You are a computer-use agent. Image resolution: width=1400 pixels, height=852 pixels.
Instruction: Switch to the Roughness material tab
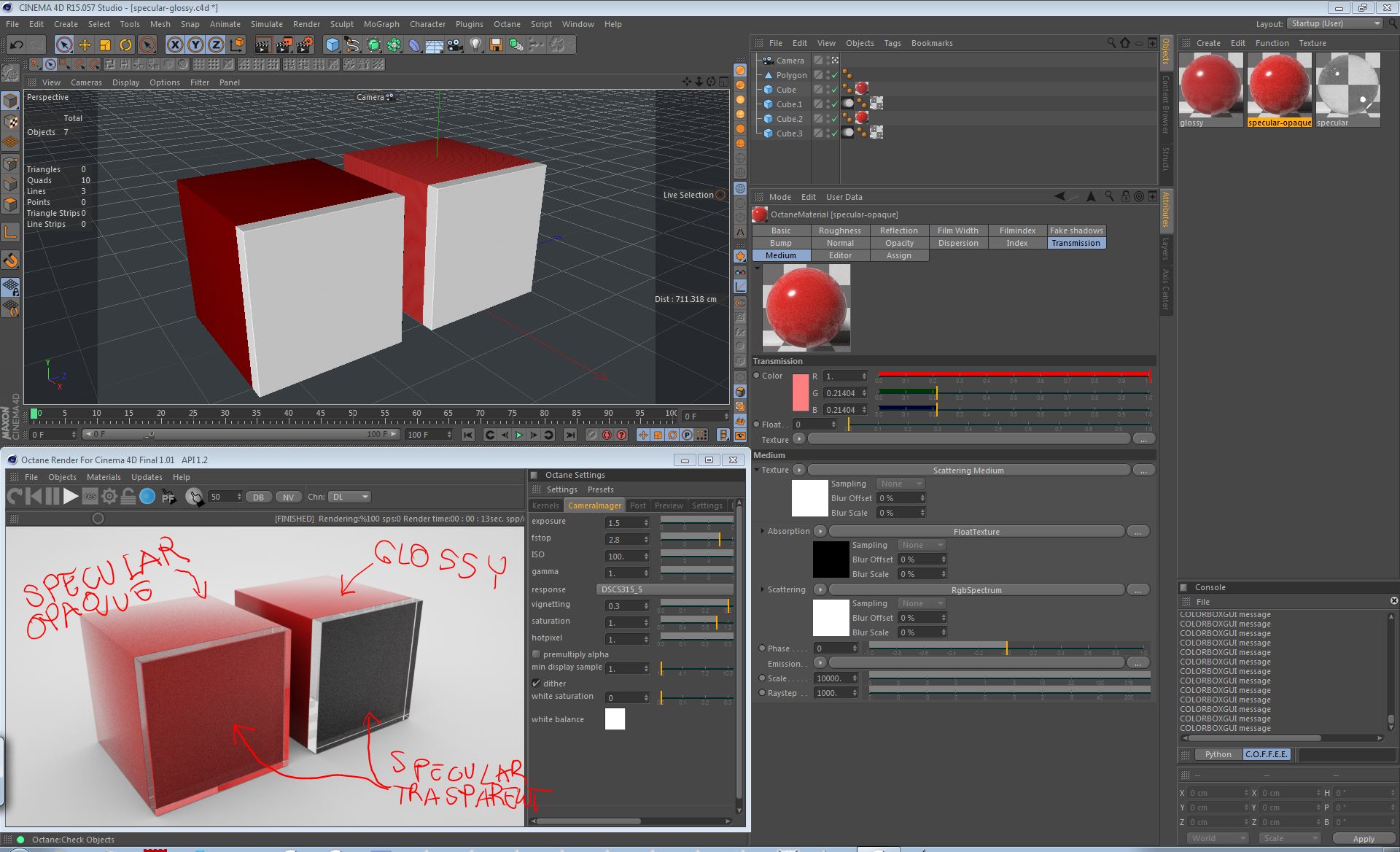(x=839, y=231)
